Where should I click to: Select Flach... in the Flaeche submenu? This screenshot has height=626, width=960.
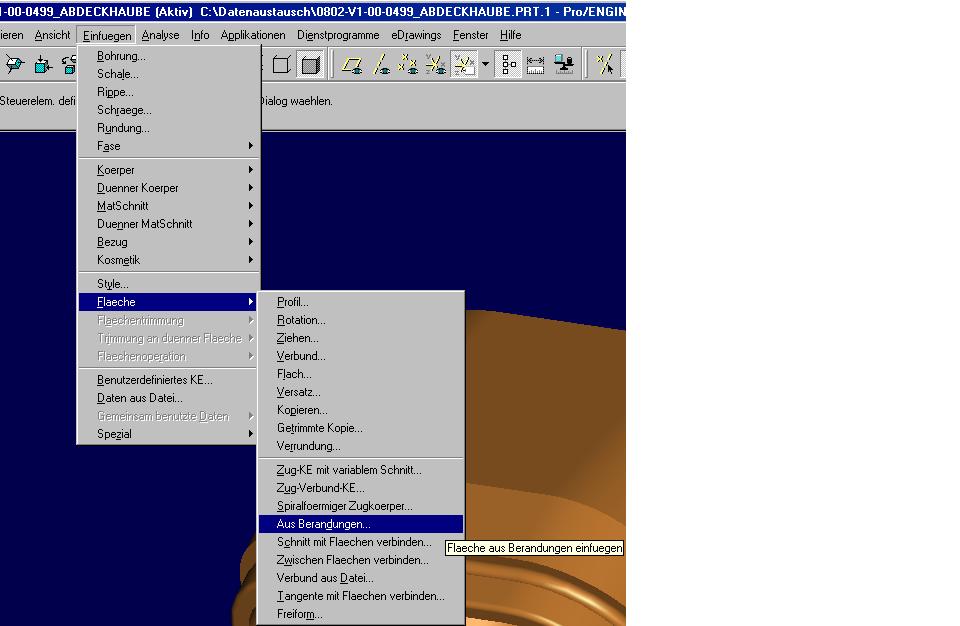361,374
